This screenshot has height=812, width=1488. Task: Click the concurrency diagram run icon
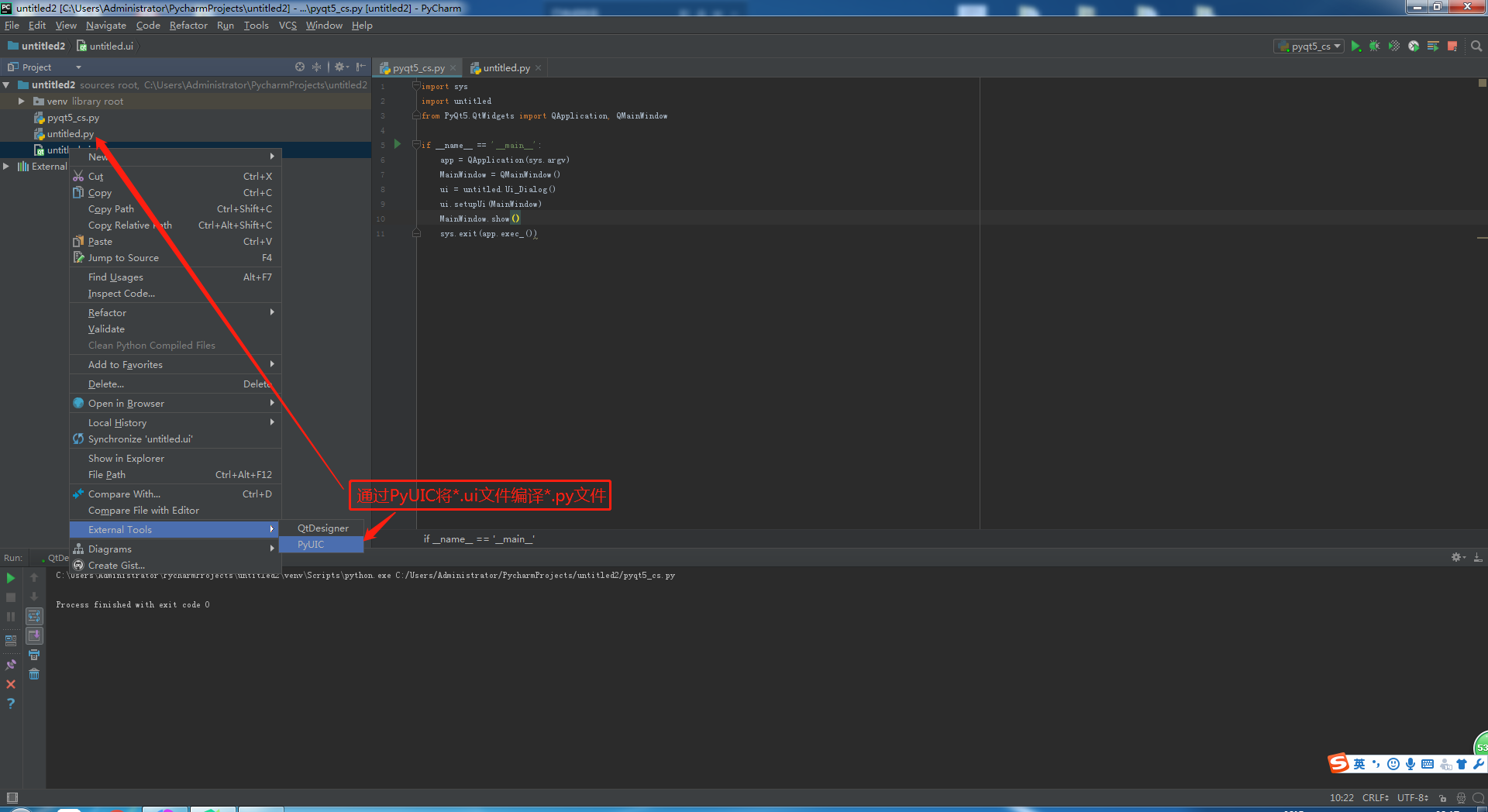pos(1433,46)
